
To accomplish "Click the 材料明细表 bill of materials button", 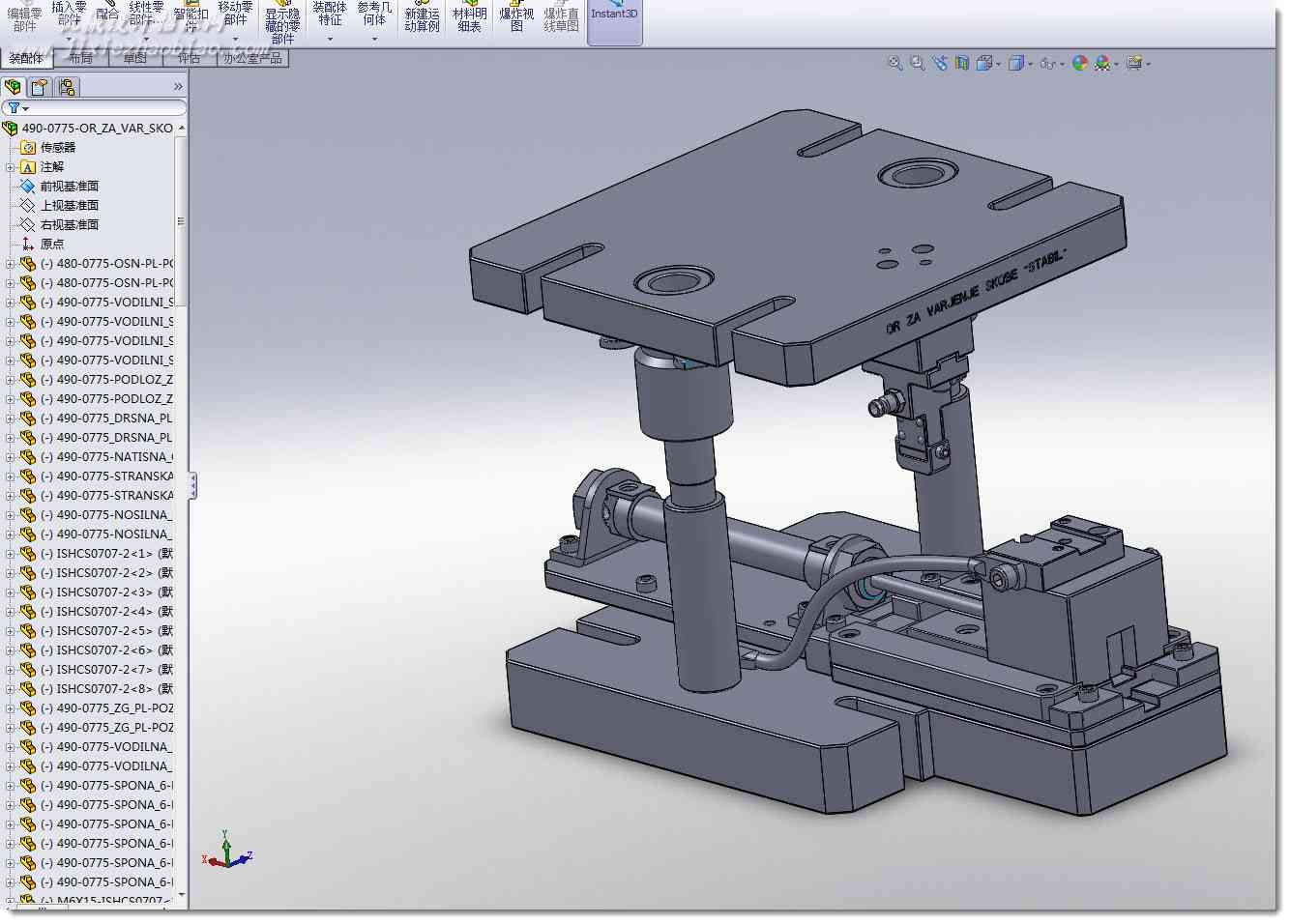I will click(x=470, y=17).
